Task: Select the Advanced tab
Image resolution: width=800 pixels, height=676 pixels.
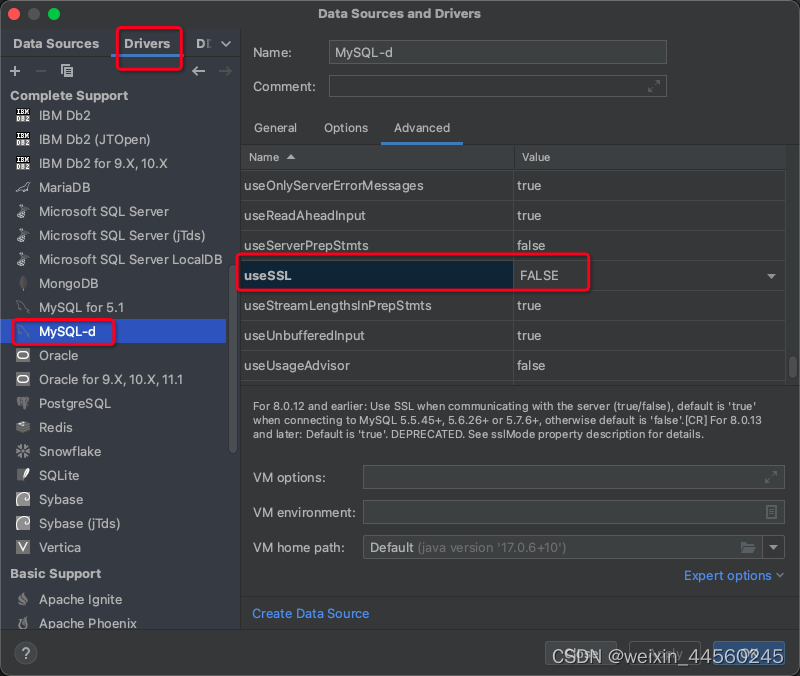Action: tap(422, 128)
